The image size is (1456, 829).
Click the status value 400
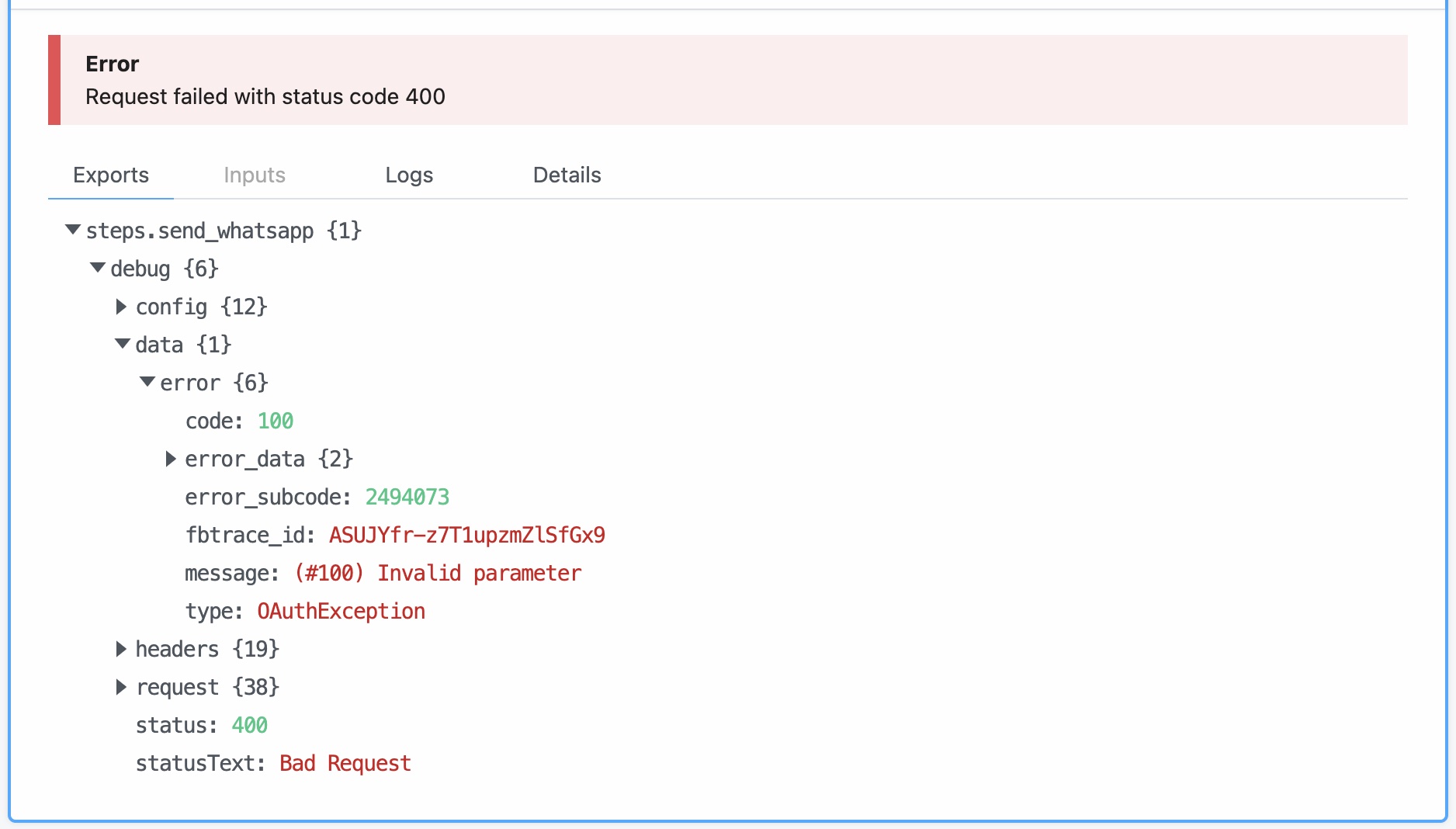point(250,725)
